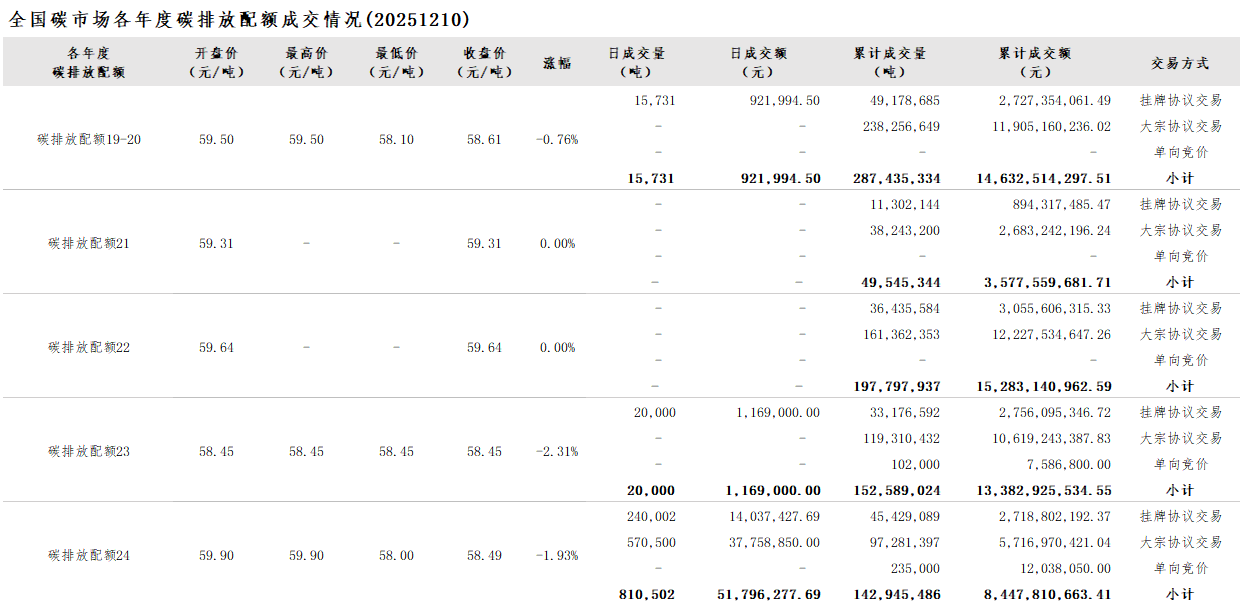Click the 51,796,277.69 daily turnover subtotal
Screen dimensions: 1244x606
click(768, 594)
